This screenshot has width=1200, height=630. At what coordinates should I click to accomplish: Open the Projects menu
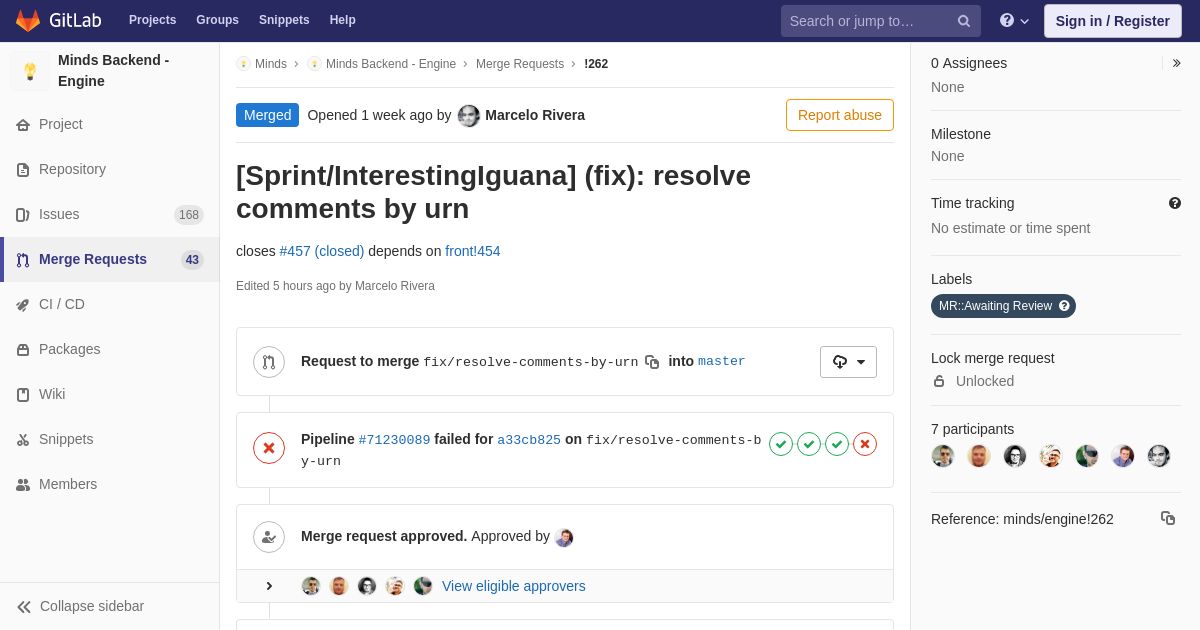point(152,20)
